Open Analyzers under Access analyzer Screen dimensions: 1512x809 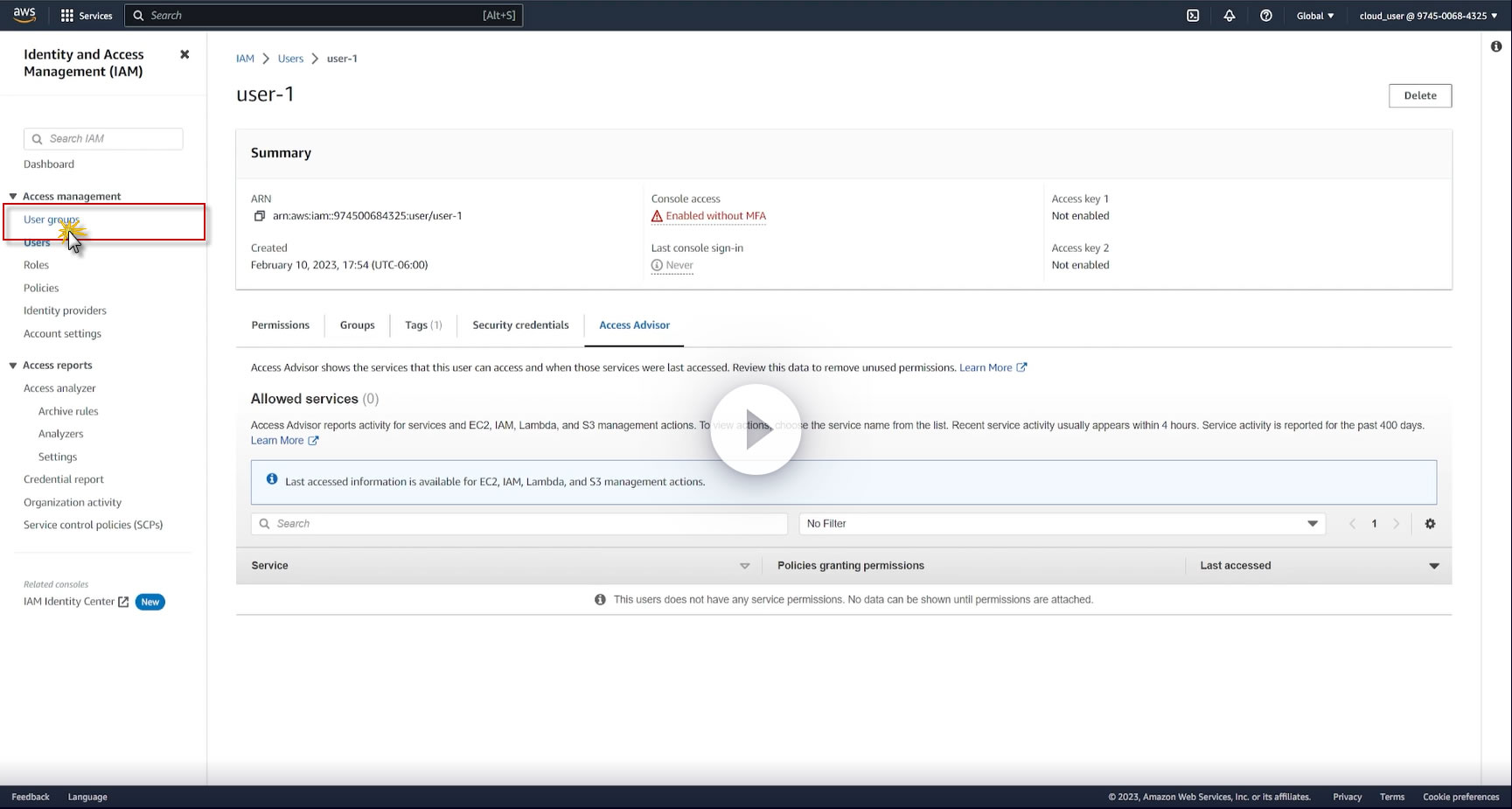point(61,434)
